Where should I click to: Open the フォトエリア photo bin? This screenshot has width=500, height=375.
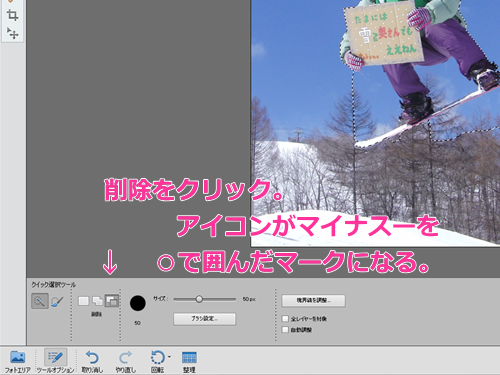pyautogui.click(x=17, y=361)
